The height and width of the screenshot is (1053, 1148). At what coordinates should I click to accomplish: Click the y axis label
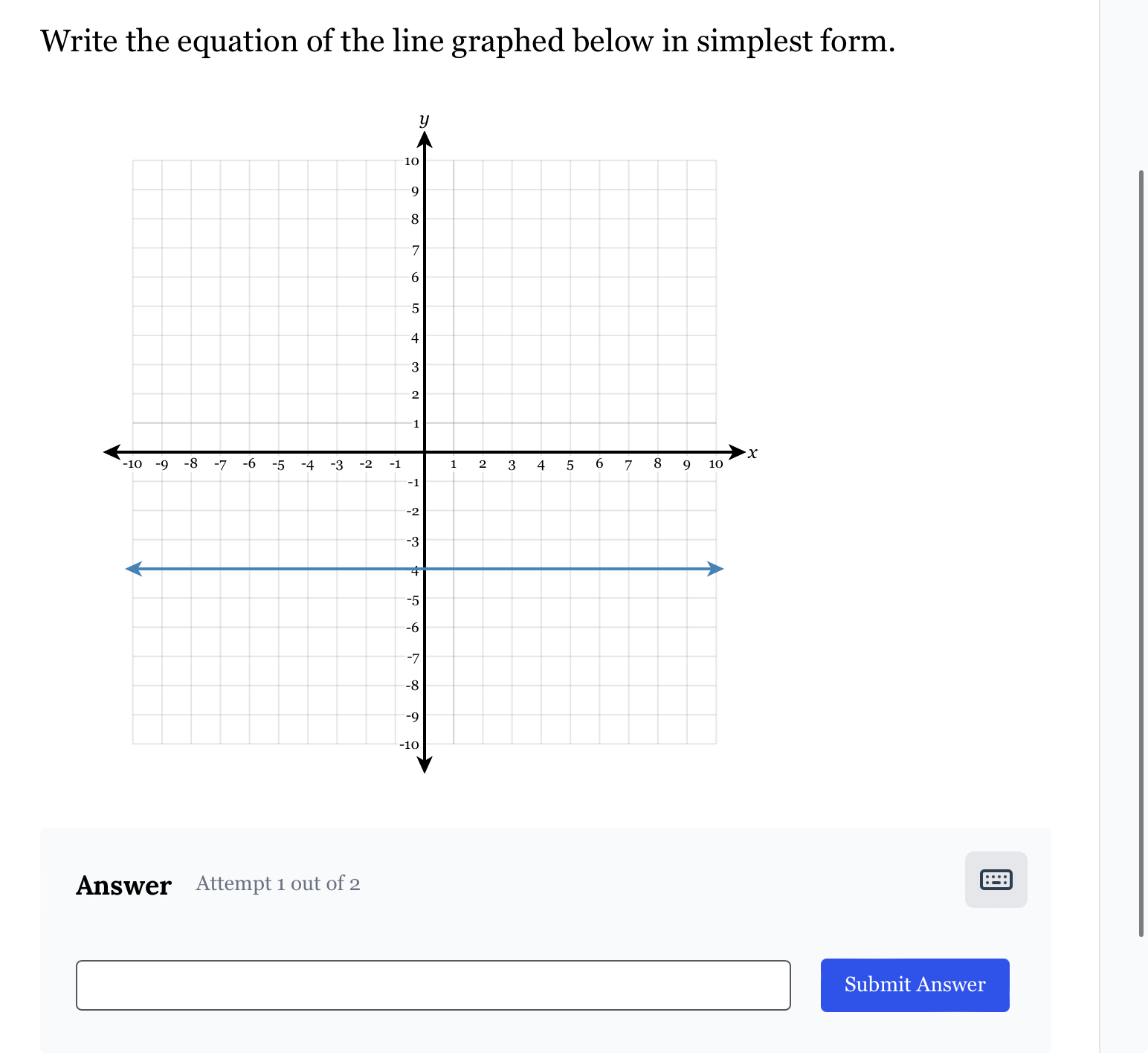tap(424, 120)
